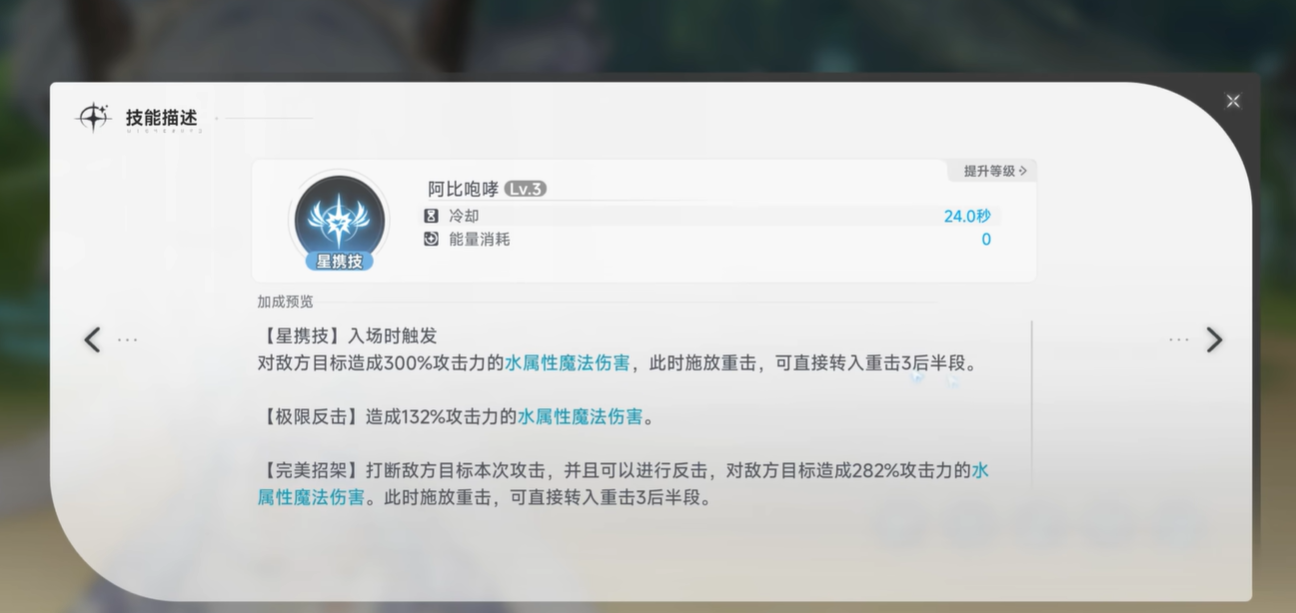This screenshot has height=613, width=1296.
Task: Go to the previous skill with left arrow
Action: pyautogui.click(x=92, y=340)
